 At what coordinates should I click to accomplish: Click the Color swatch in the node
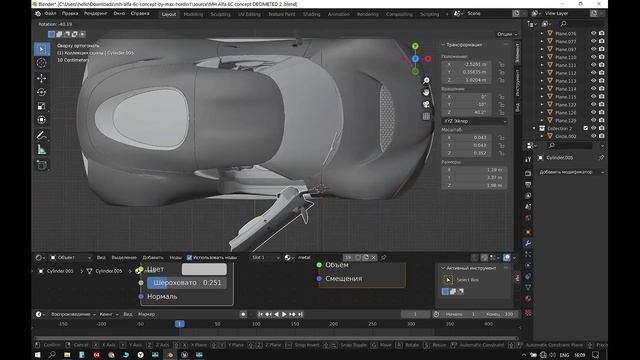pos(204,269)
